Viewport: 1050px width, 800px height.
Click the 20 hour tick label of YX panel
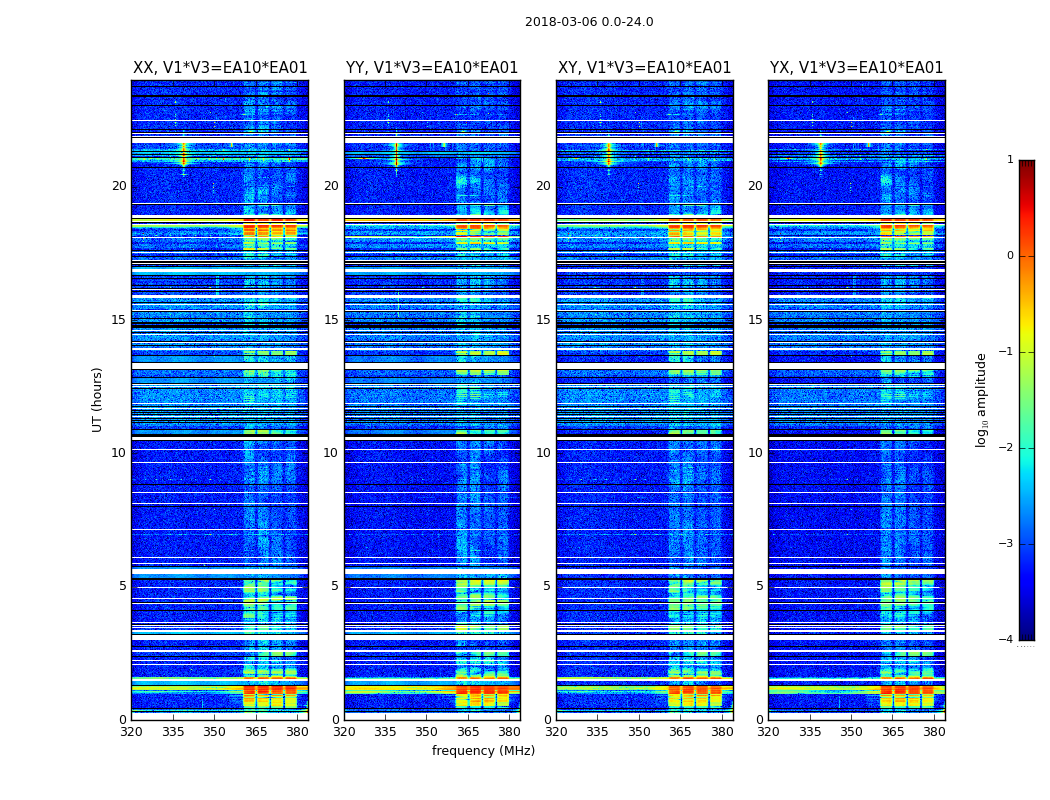coord(755,185)
